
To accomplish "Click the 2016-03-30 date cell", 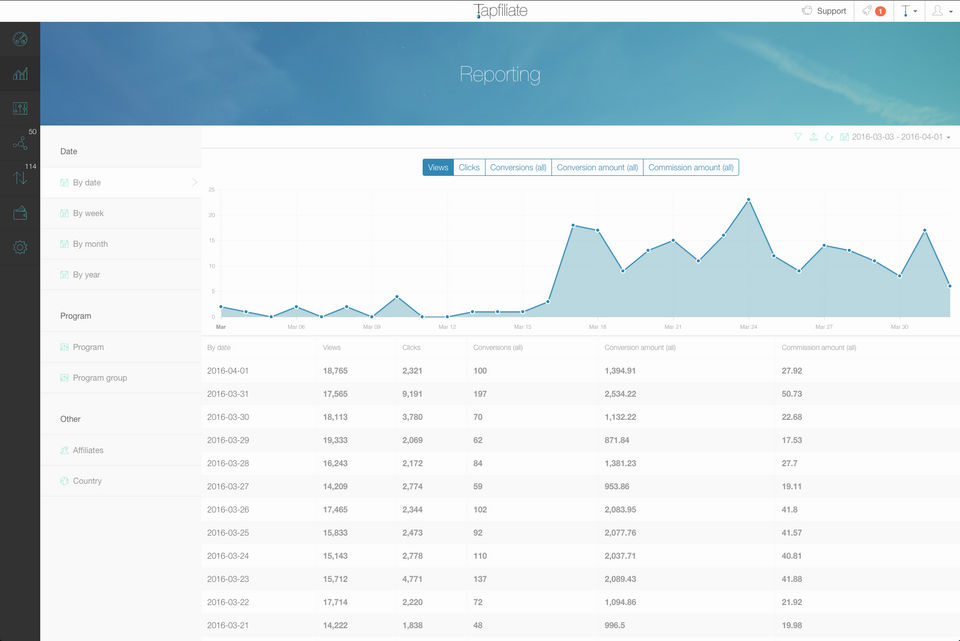I will (x=228, y=417).
